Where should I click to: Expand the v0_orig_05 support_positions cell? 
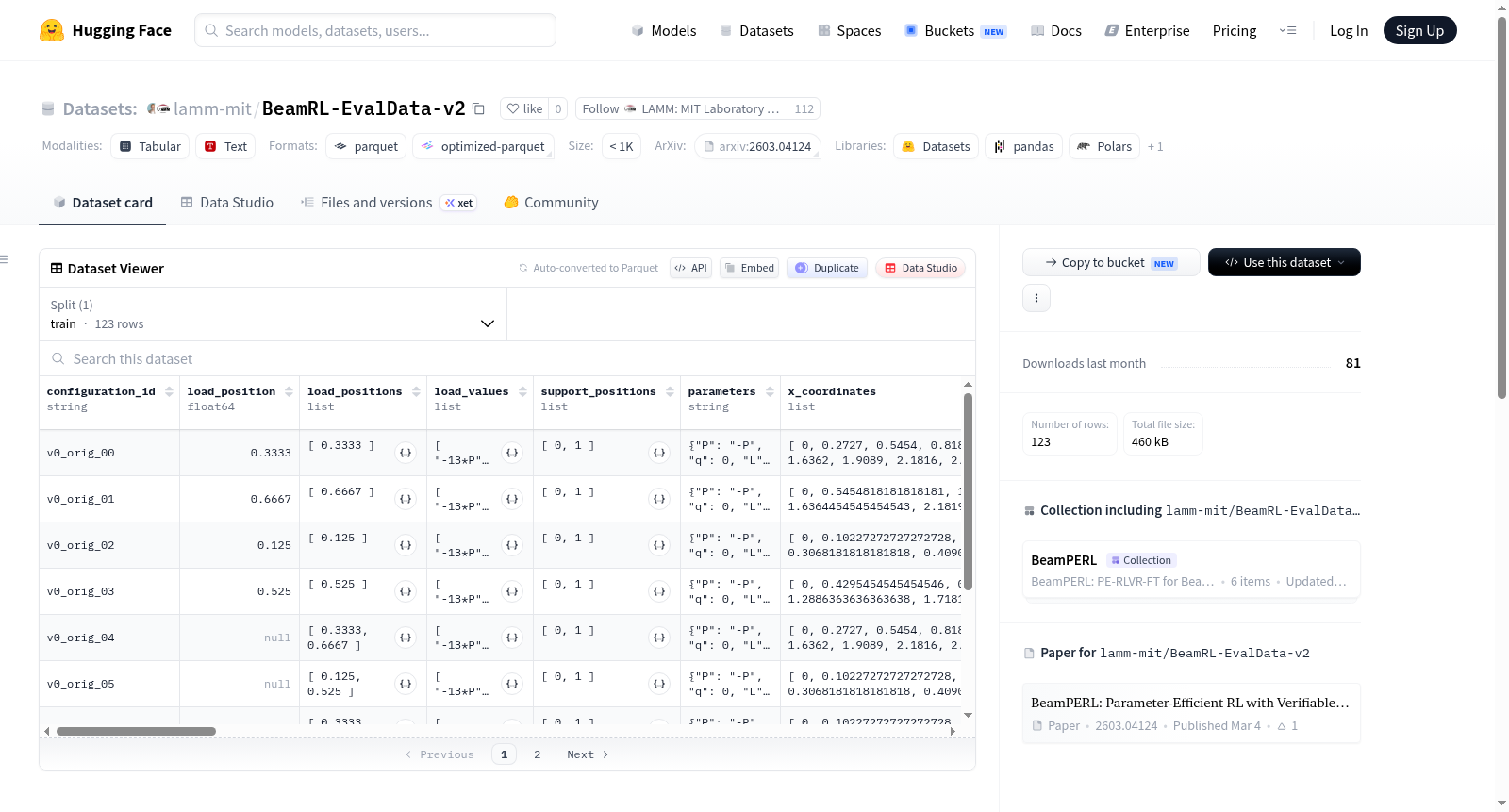tap(659, 684)
